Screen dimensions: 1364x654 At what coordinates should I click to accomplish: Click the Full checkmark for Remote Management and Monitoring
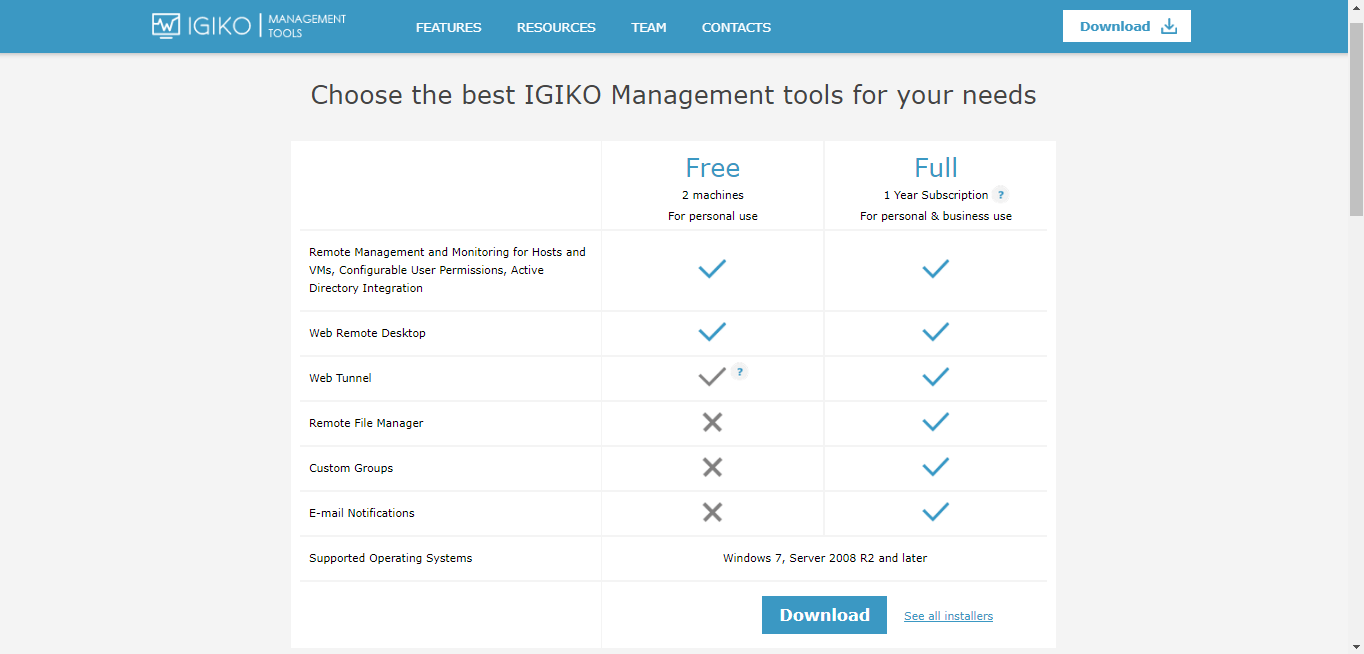coord(935,269)
